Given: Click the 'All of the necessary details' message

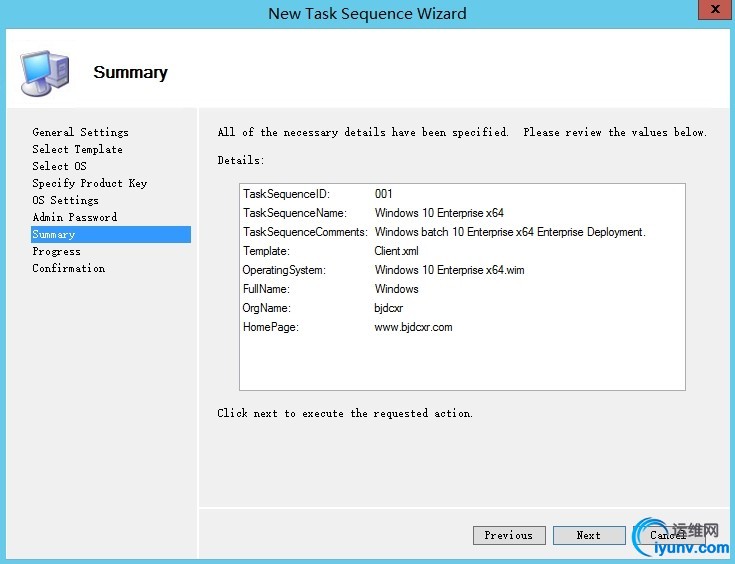Looking at the screenshot, I should (x=462, y=132).
